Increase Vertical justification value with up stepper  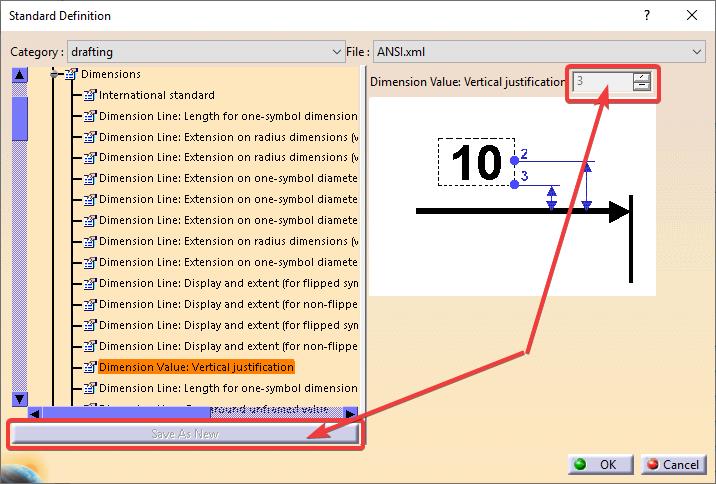coord(642,77)
